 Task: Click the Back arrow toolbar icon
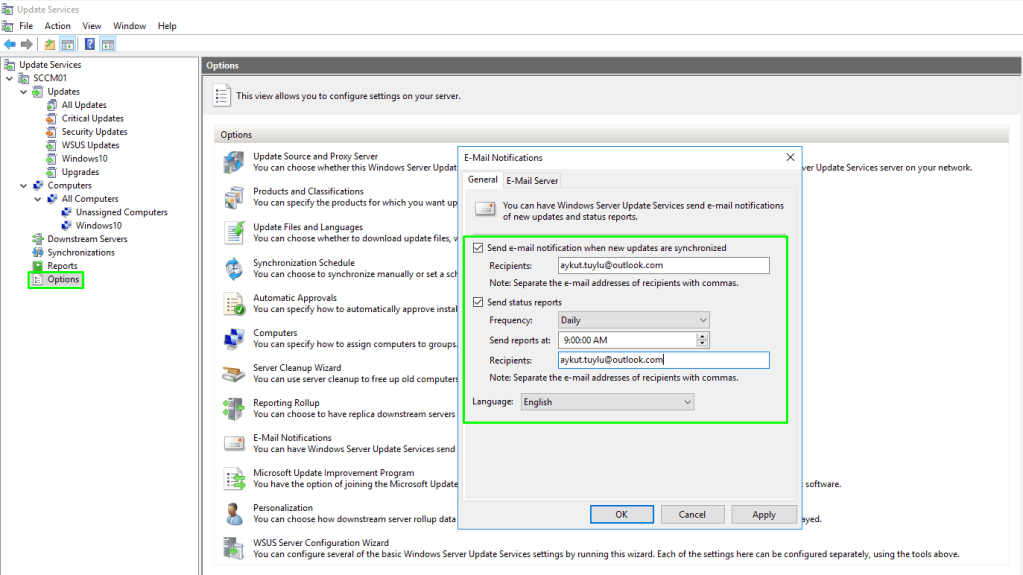[10, 44]
